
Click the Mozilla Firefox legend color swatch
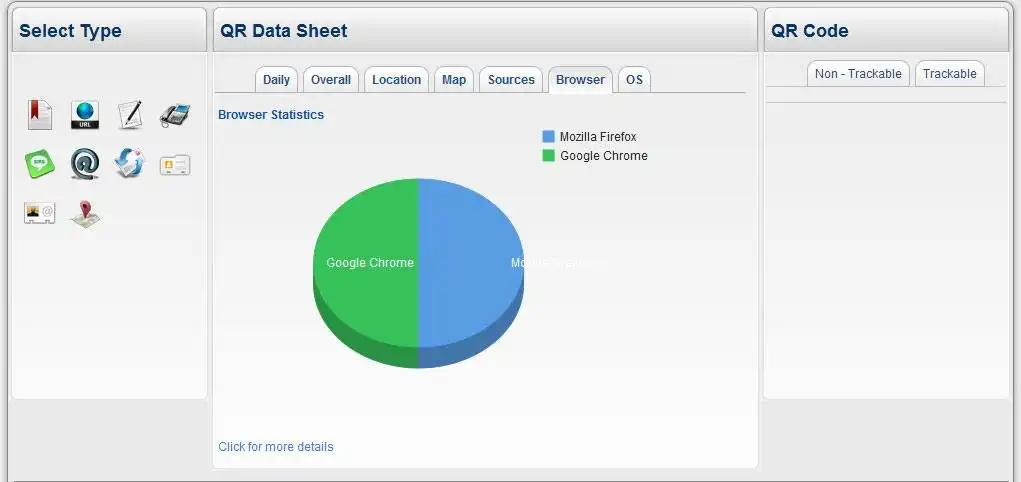(548, 137)
